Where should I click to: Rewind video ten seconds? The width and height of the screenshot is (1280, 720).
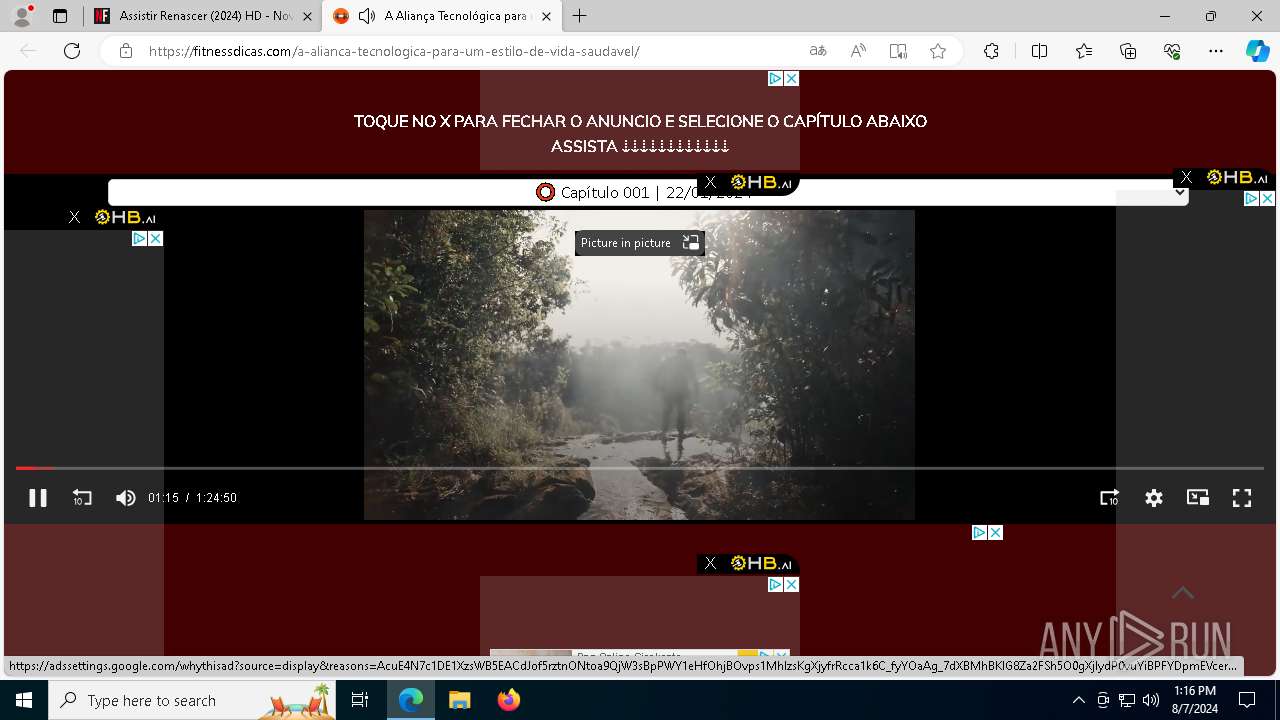click(82, 498)
